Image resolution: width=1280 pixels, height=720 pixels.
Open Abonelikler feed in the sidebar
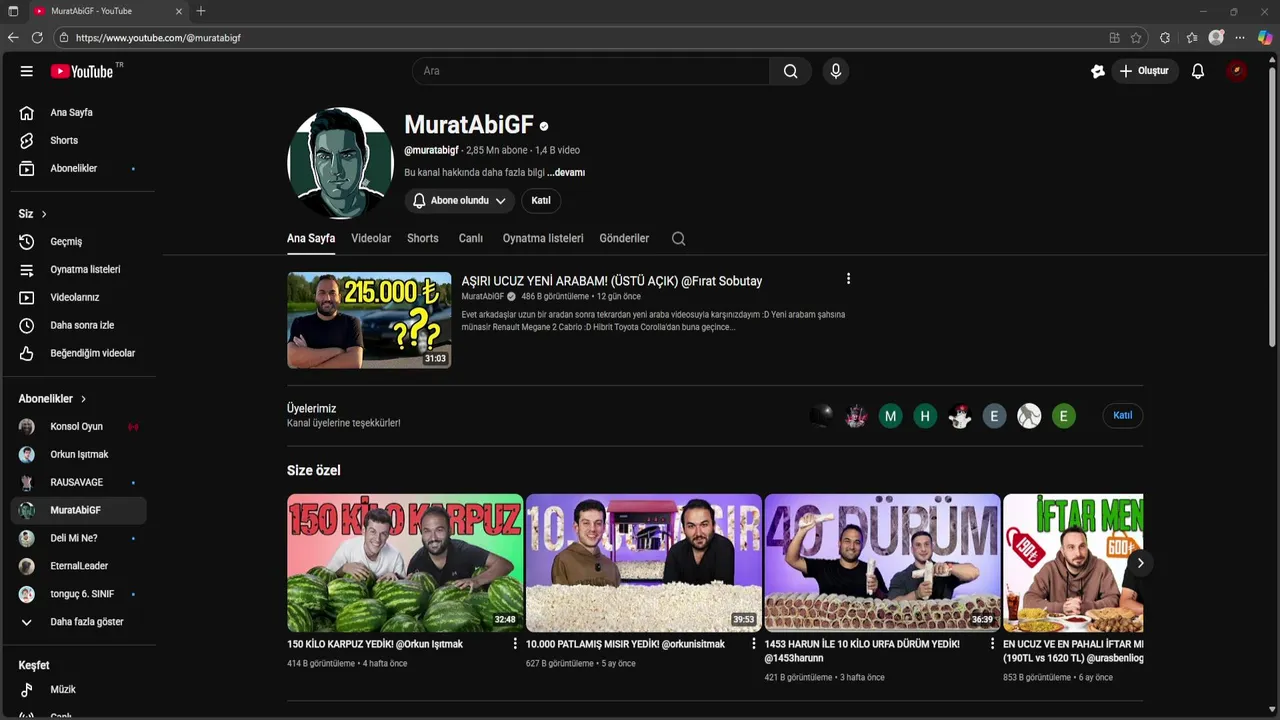click(x=79, y=168)
